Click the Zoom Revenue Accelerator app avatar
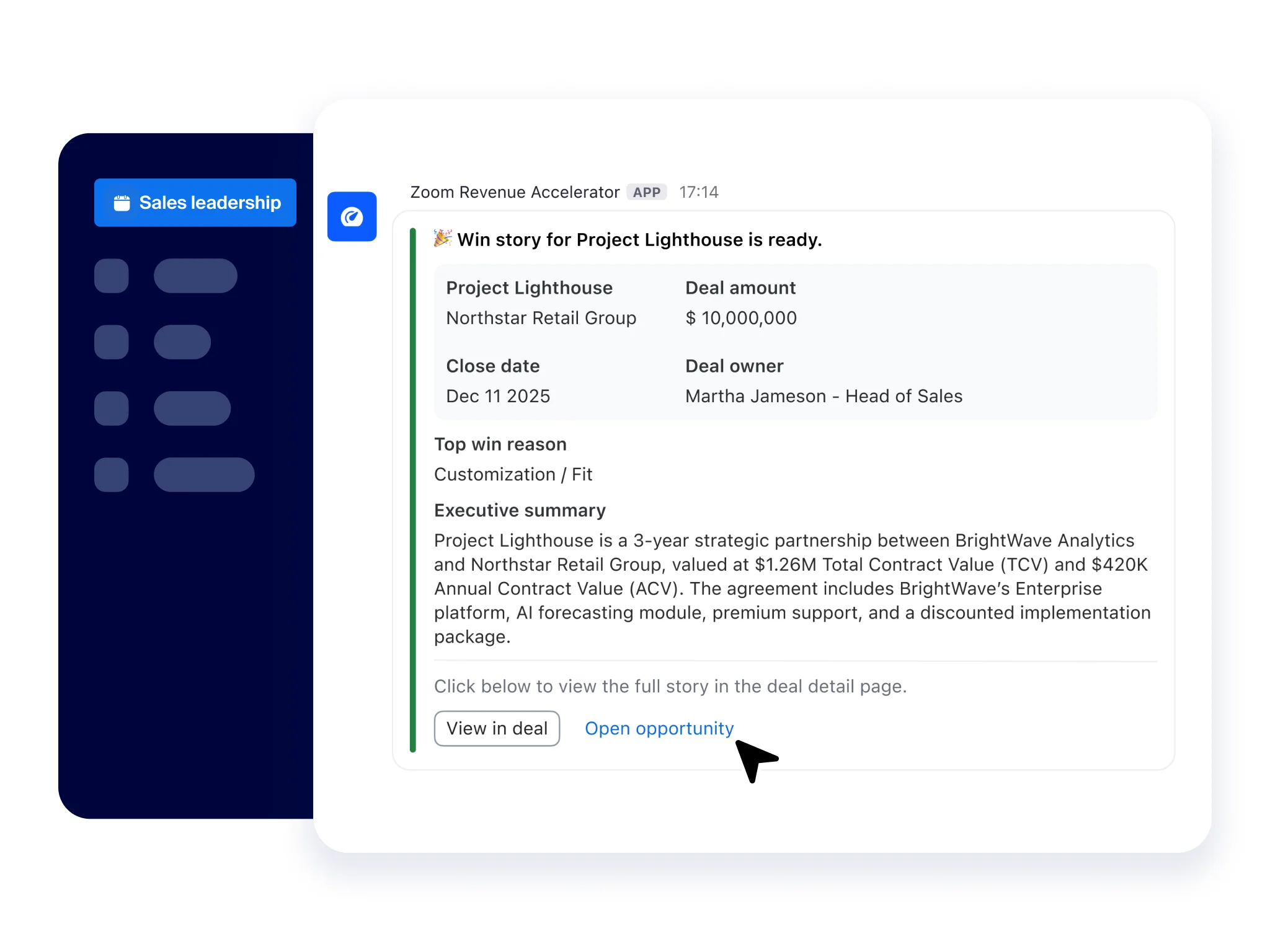The width and height of the screenshot is (1270, 952). [x=352, y=216]
